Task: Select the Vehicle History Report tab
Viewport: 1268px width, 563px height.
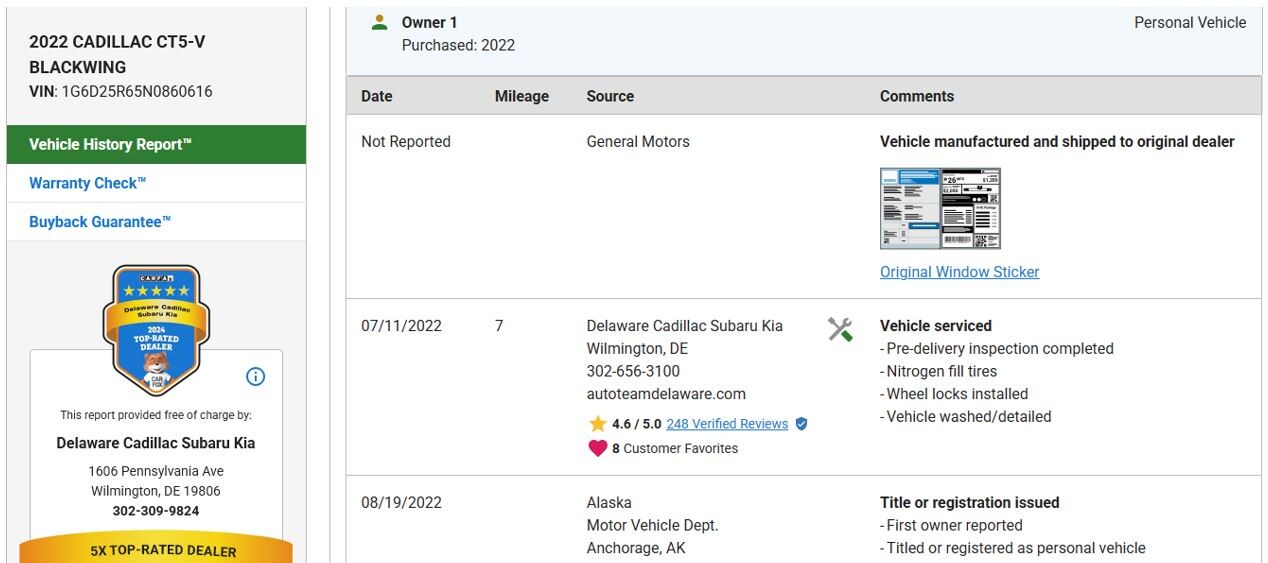Action: 156,144
